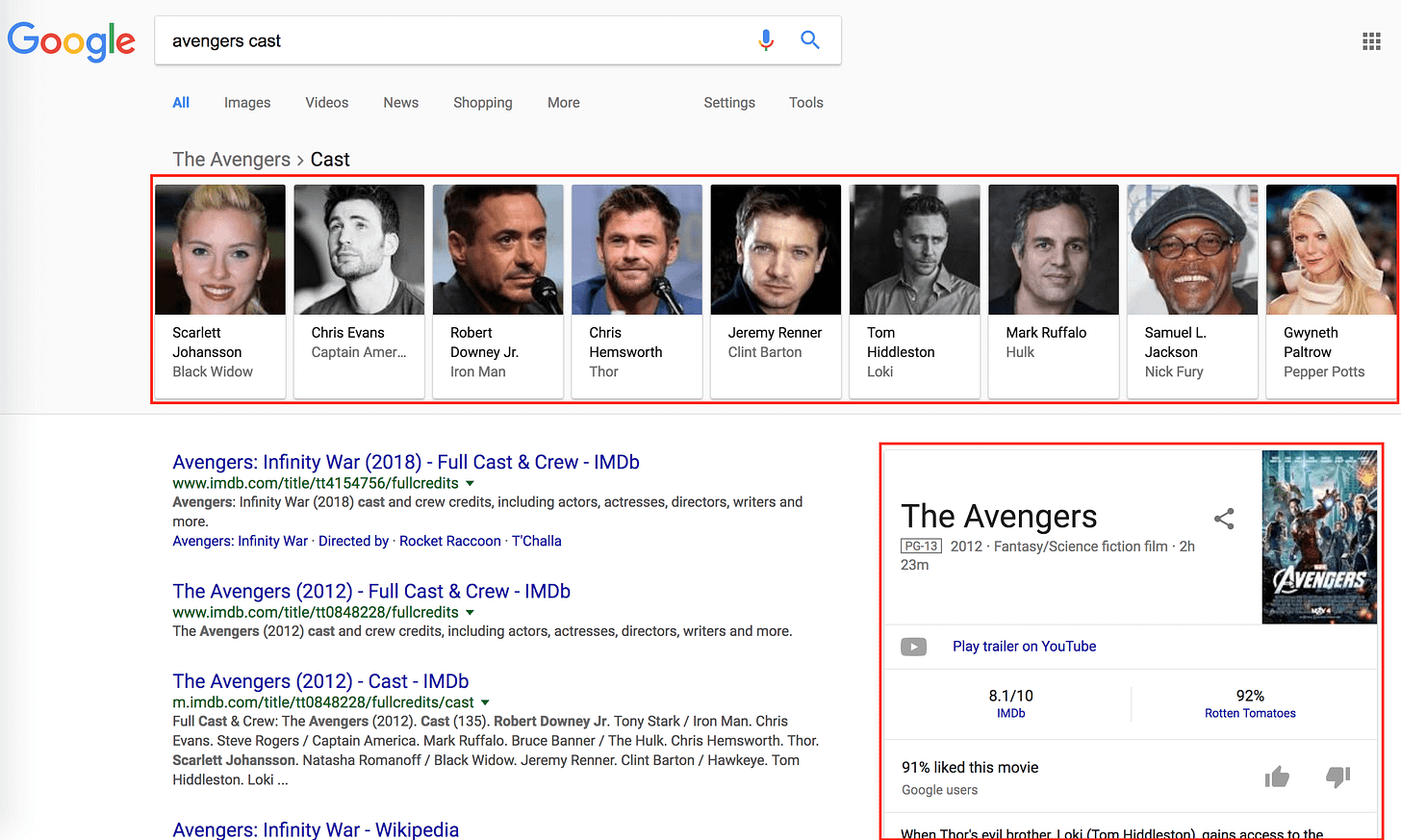Expand dropdown arrow beside tt4154756 URL
1401x840 pixels.
[x=470, y=483]
